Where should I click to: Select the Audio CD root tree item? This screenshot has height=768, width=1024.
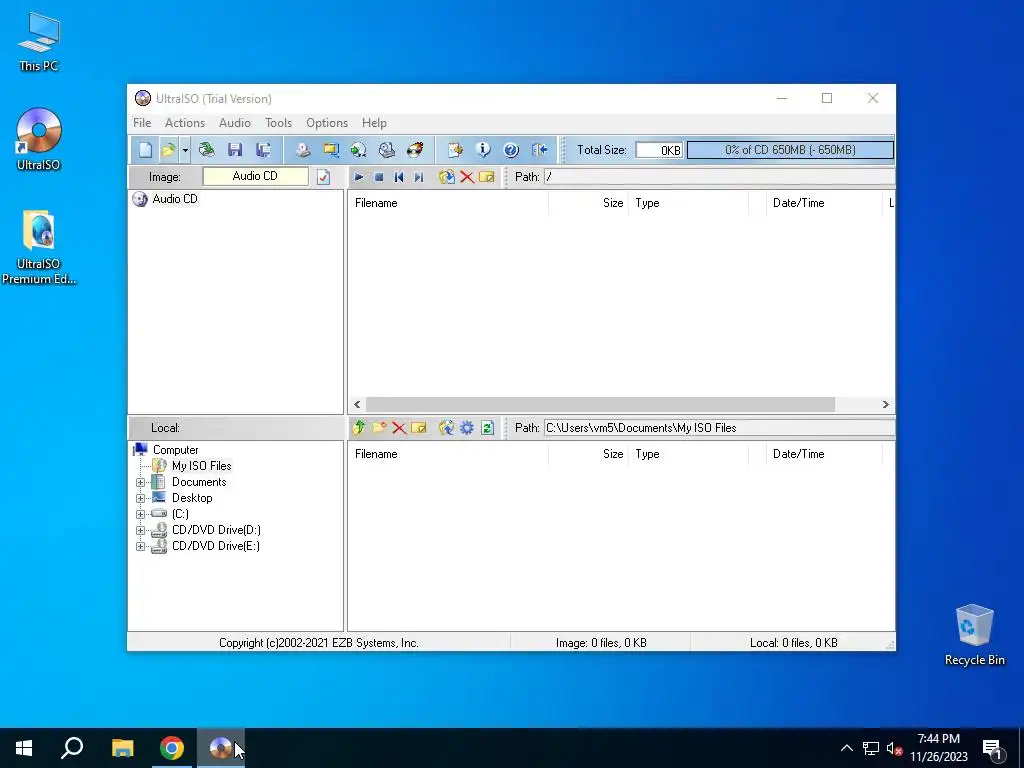[174, 199]
